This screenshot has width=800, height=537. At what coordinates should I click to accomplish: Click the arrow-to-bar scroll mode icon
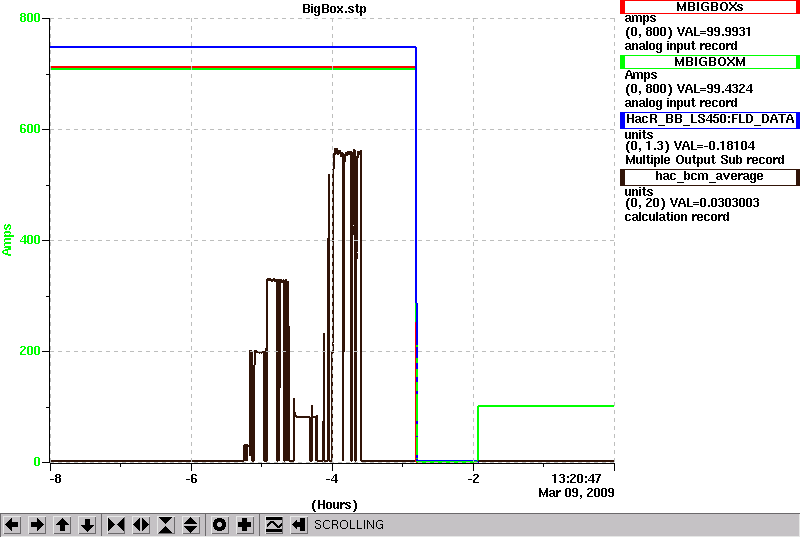[x=299, y=525]
